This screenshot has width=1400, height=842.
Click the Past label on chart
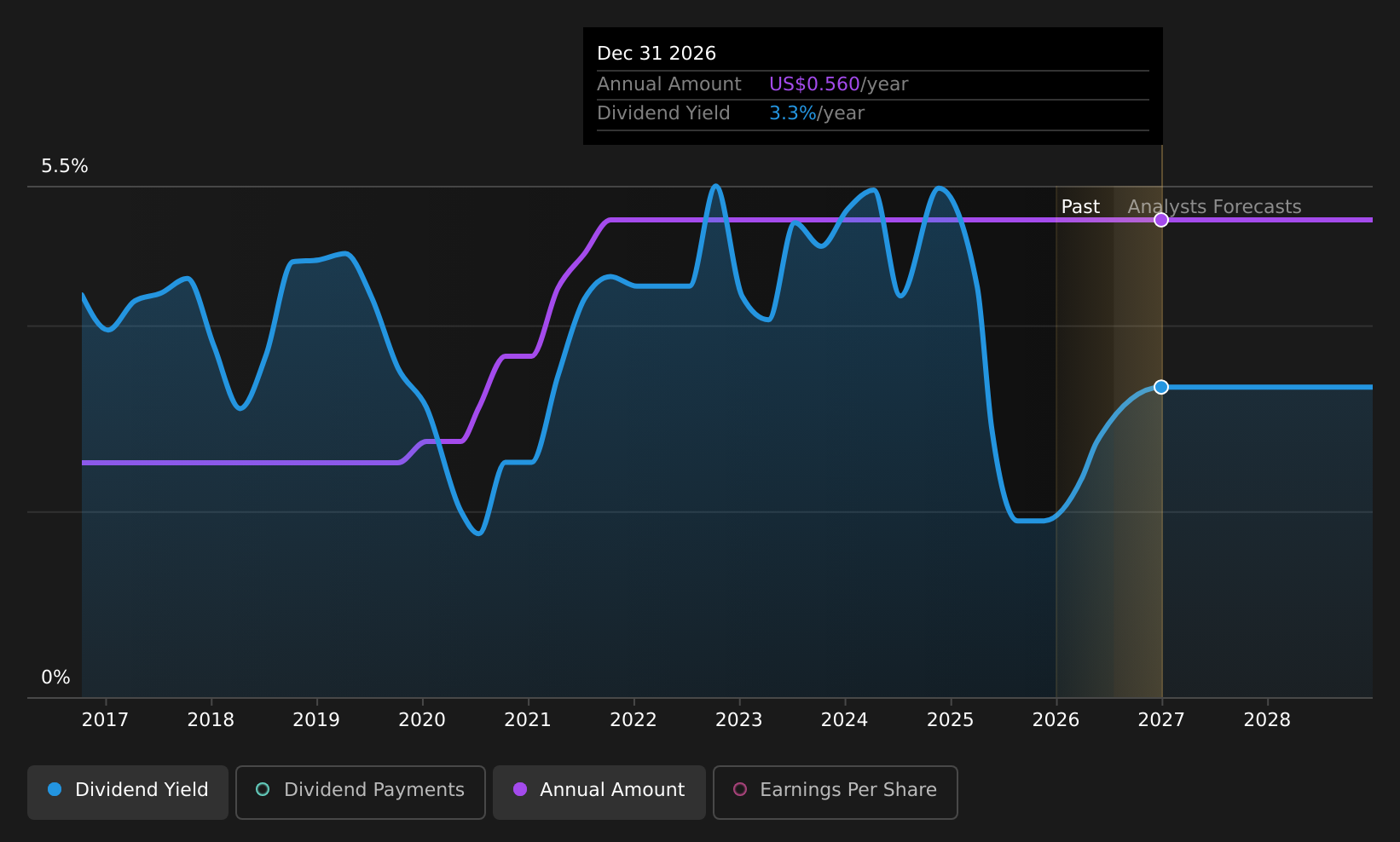[1080, 207]
